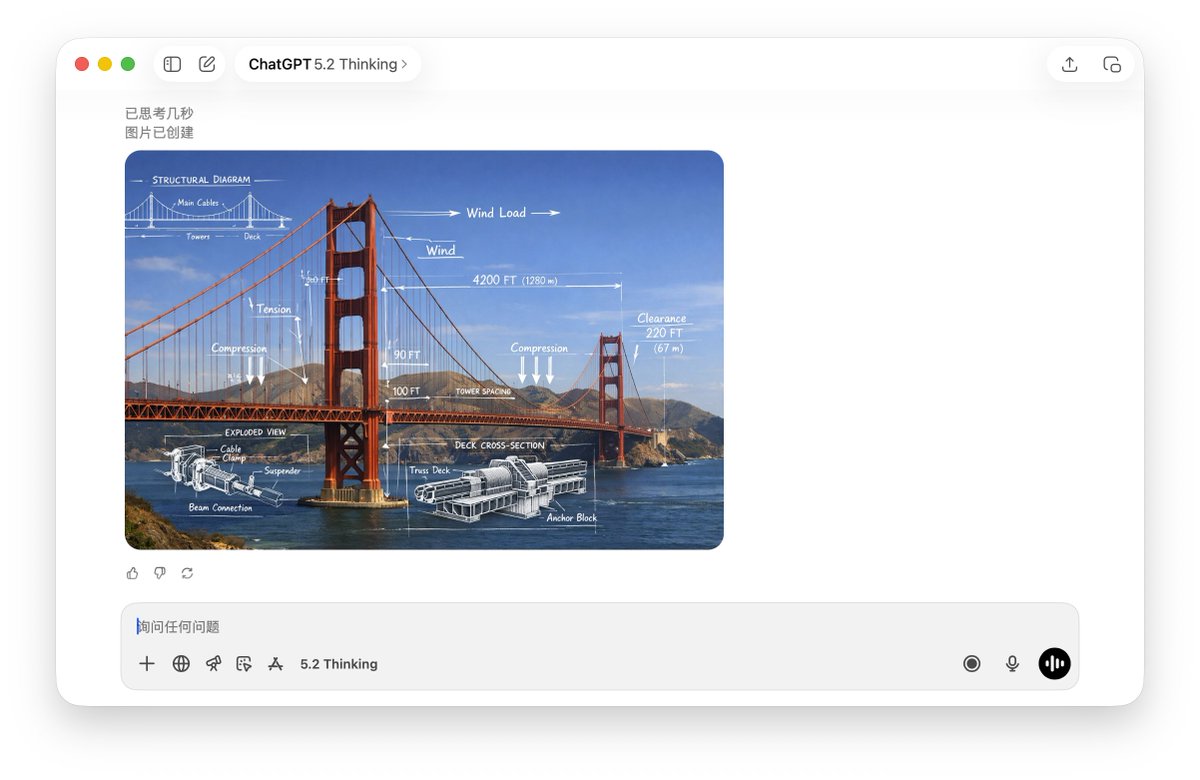Enable web search with the globe icon
Image resolution: width=1200 pixels, height=780 pixels.
tap(181, 663)
